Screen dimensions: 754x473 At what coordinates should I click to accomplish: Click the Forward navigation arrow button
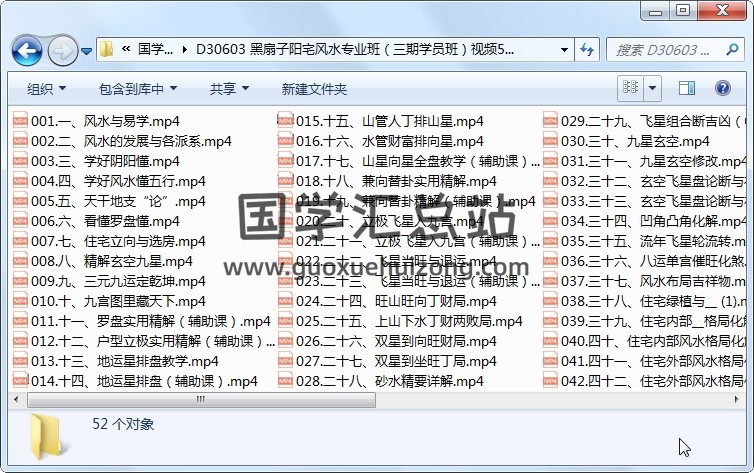[63, 50]
